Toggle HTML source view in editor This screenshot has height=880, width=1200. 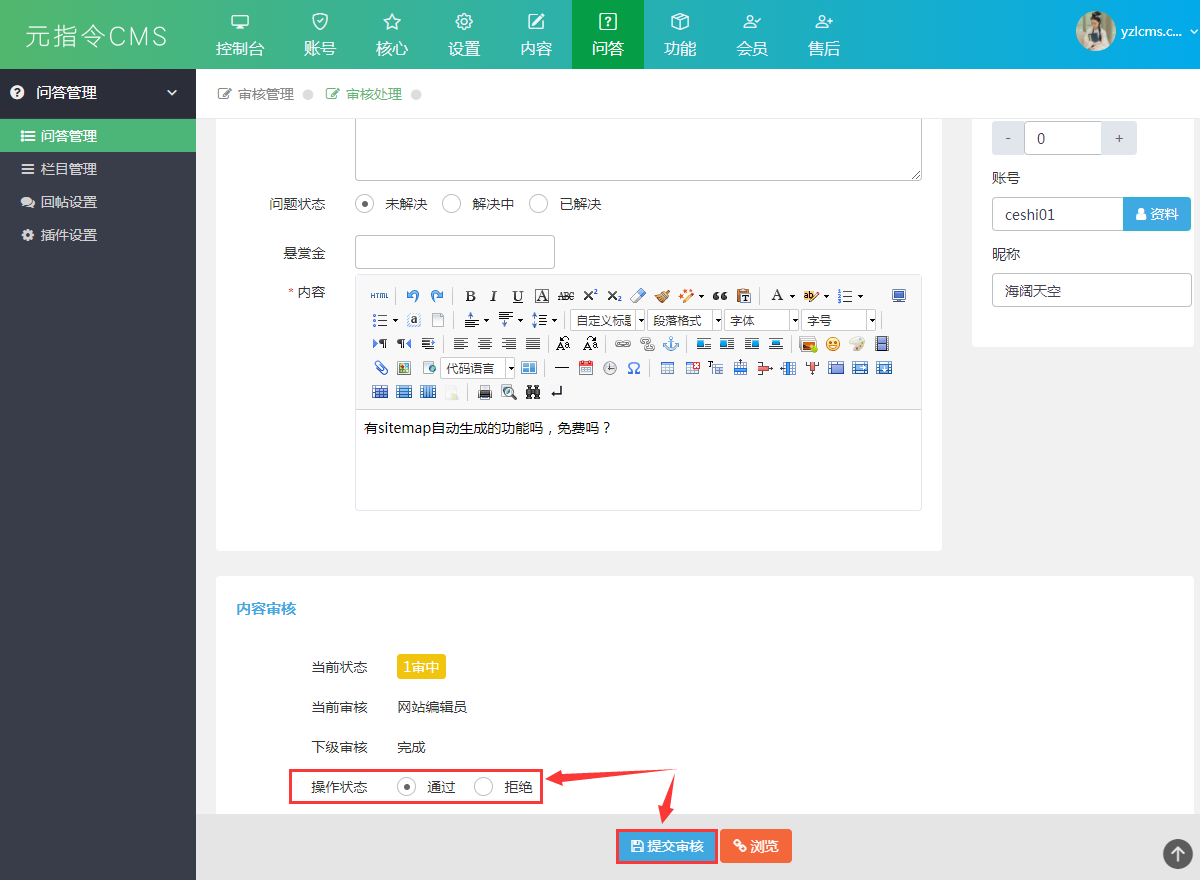point(379,296)
